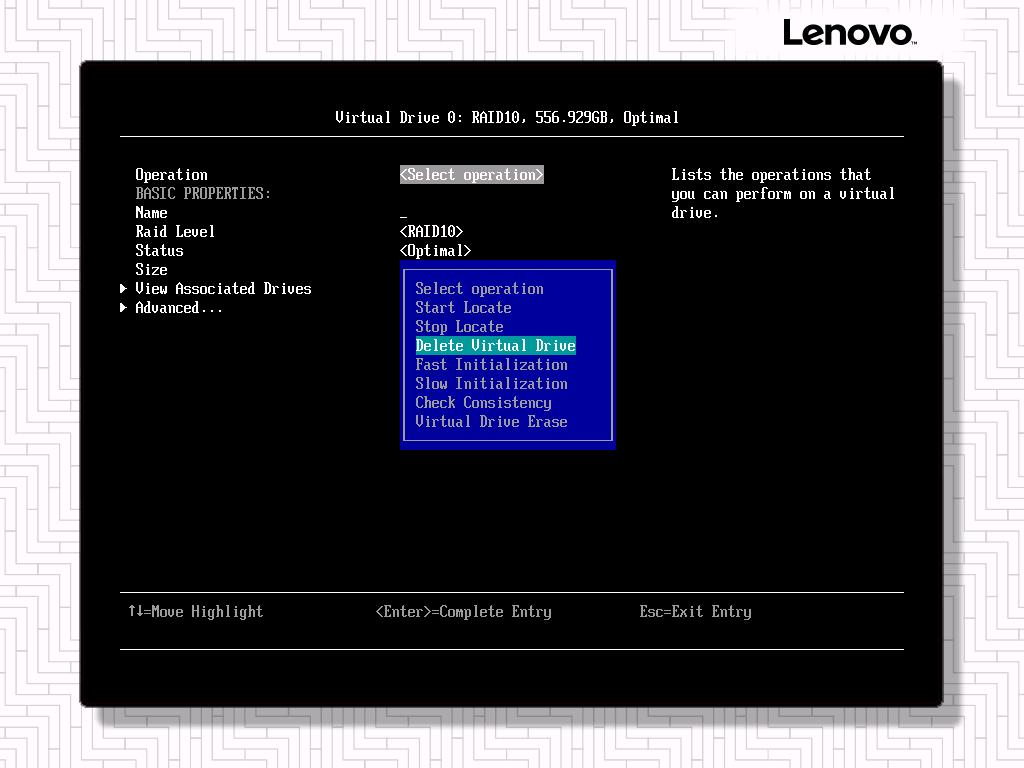The image size is (1024, 768).
Task: Select Start Locate from the popup
Action: coord(463,308)
